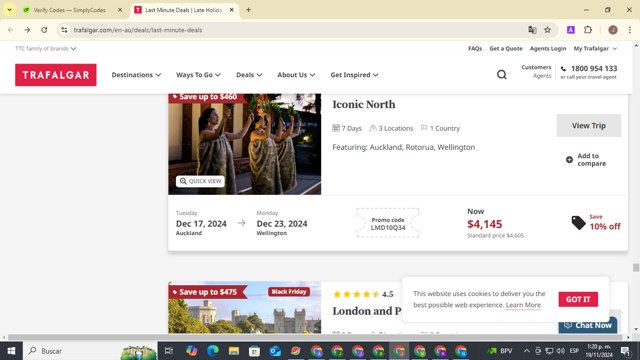The height and width of the screenshot is (360, 640).
Task: Close the Last Minute Deals tab
Action: pos(231,10)
